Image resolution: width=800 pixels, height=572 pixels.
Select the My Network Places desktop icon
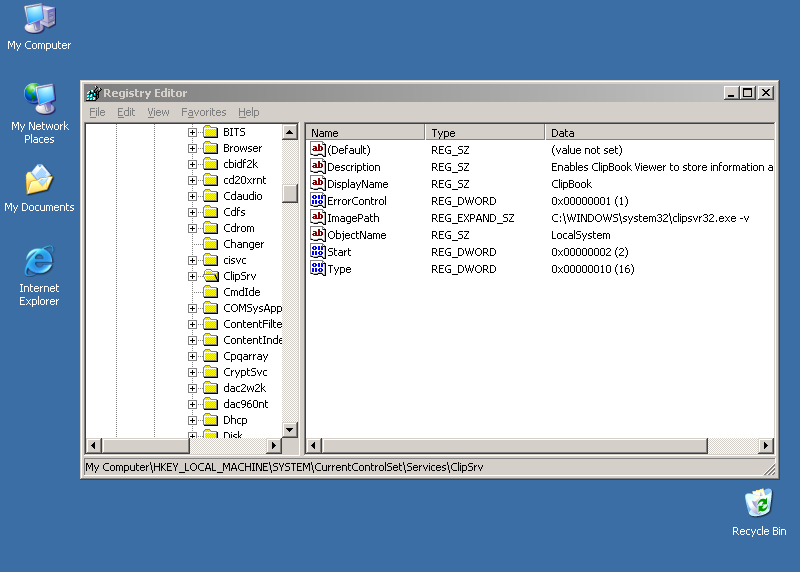(x=39, y=113)
